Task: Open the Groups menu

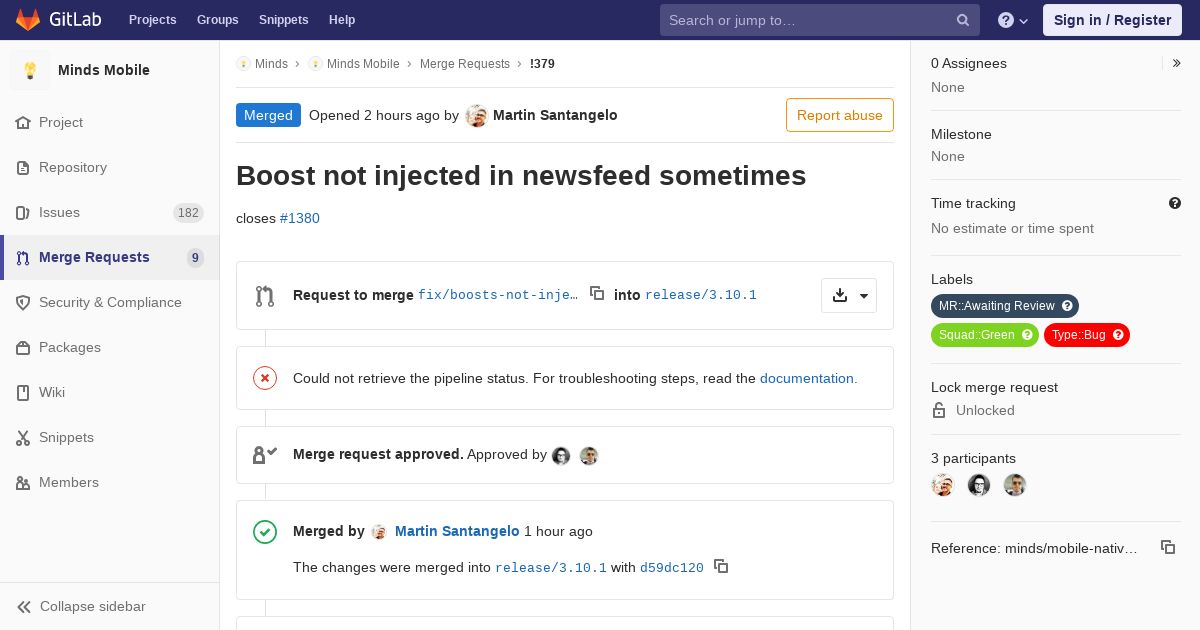Action: tap(217, 20)
